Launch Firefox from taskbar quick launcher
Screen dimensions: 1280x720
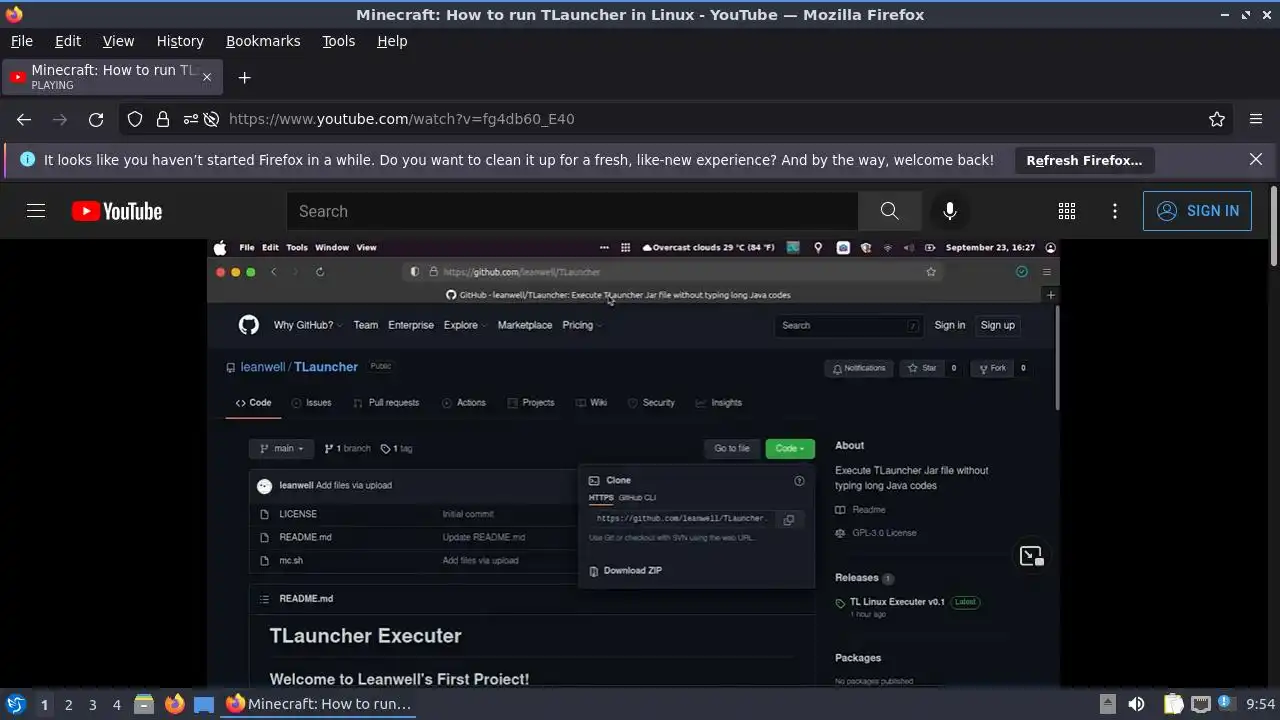pos(174,704)
